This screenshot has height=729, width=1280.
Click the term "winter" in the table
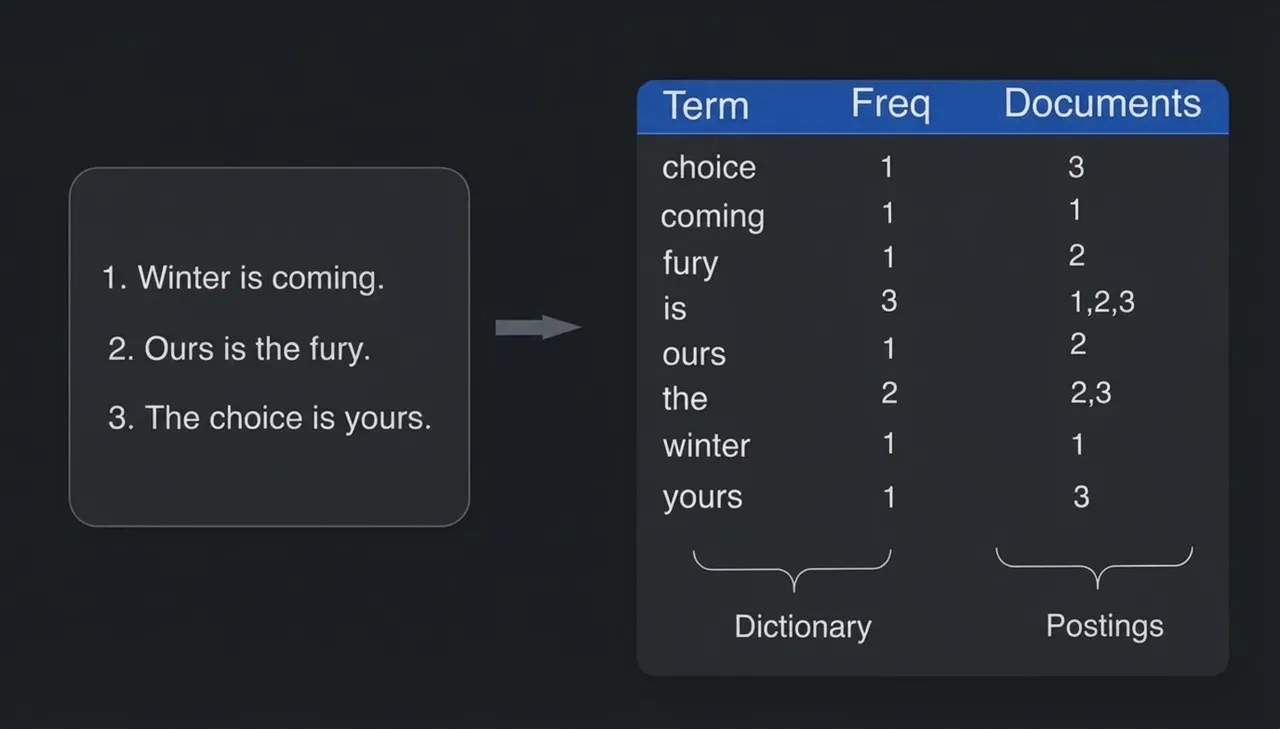click(x=706, y=446)
